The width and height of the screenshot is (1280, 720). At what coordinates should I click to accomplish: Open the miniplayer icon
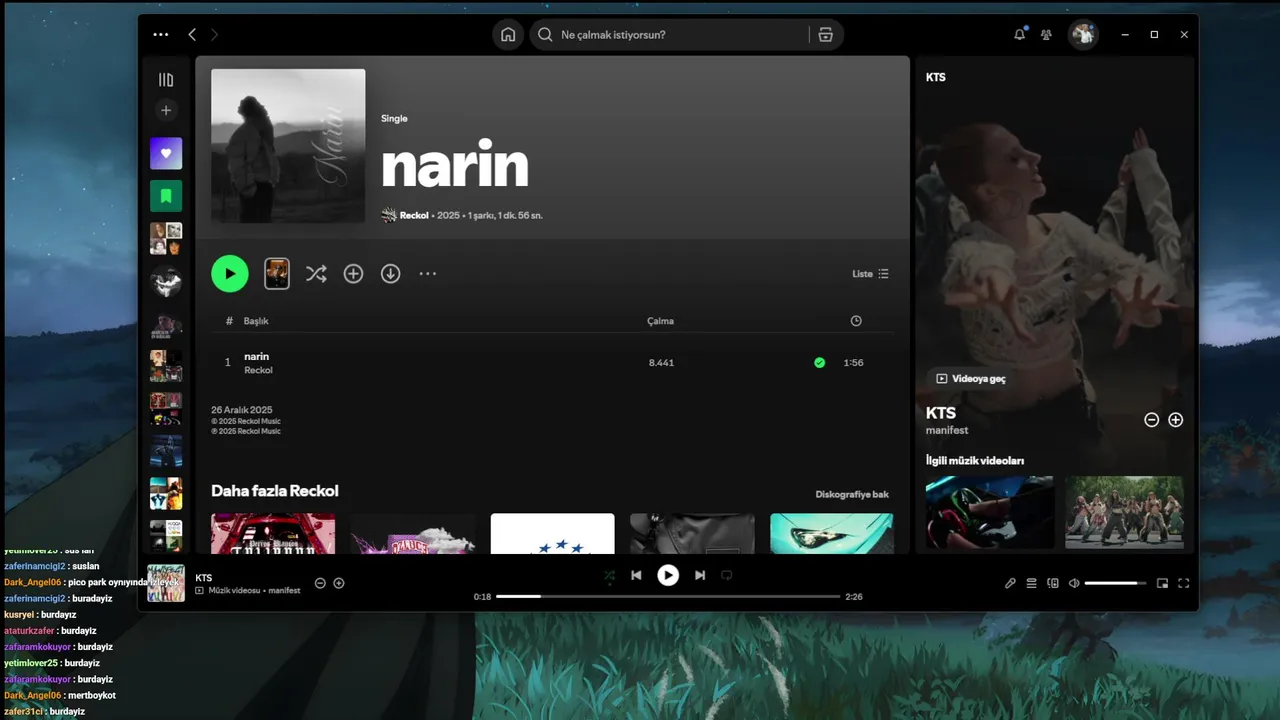1162,583
